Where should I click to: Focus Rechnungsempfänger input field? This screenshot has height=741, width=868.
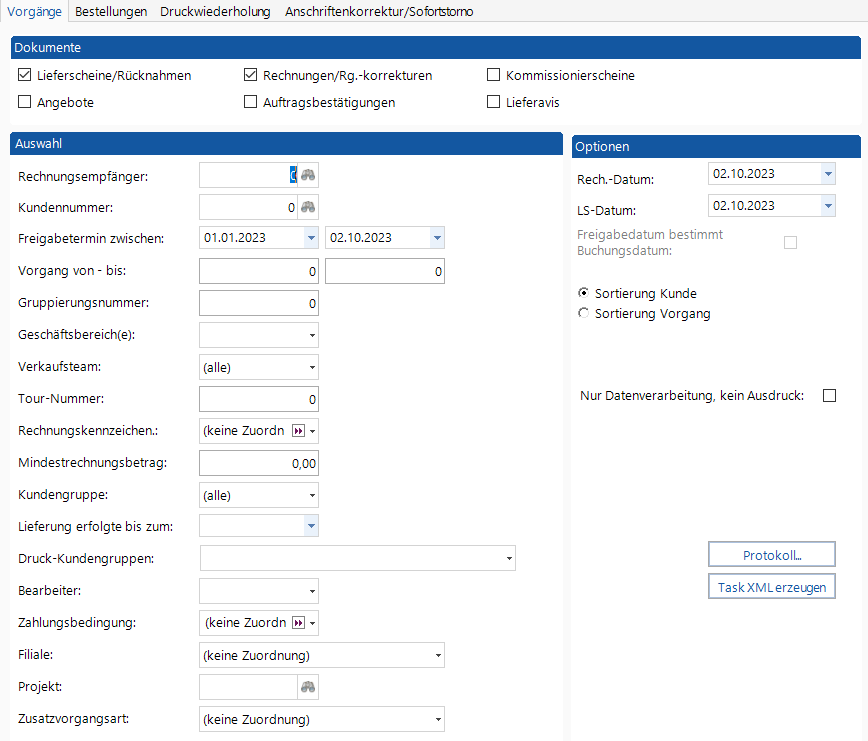click(249, 176)
